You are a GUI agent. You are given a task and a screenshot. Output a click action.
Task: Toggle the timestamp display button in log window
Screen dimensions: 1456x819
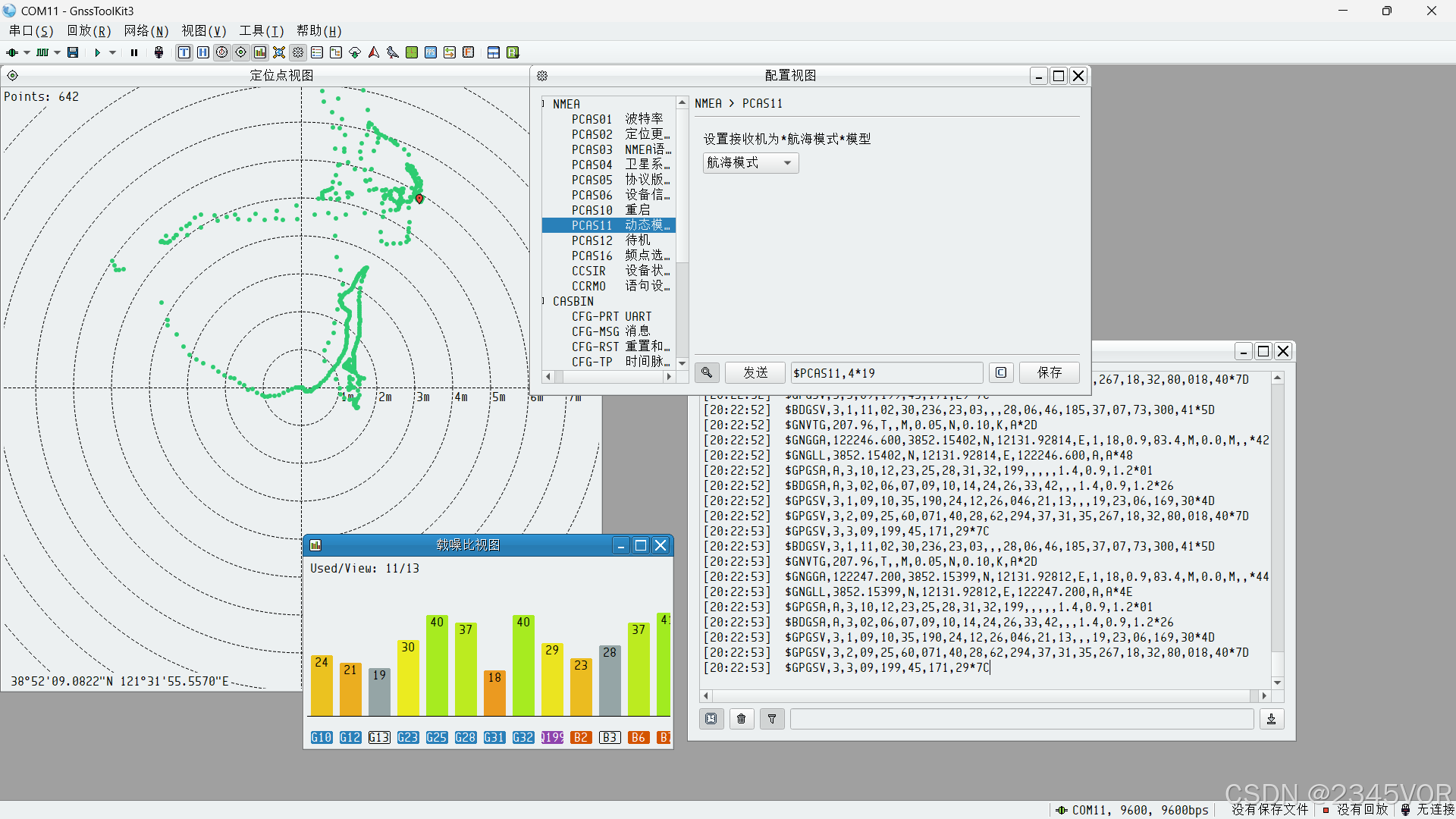(711, 719)
